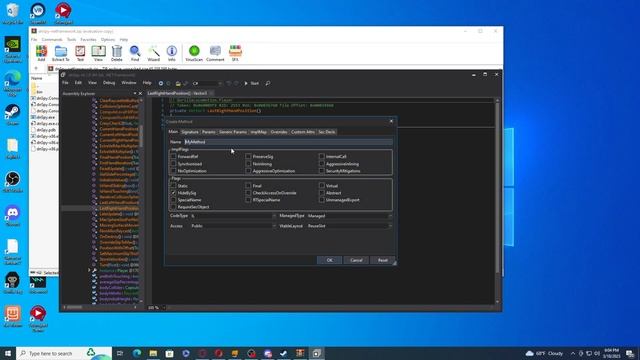Click dnSpy search magnifier icon
Image resolution: width=640 pixels, height=360 pixels.
(x=268, y=83)
